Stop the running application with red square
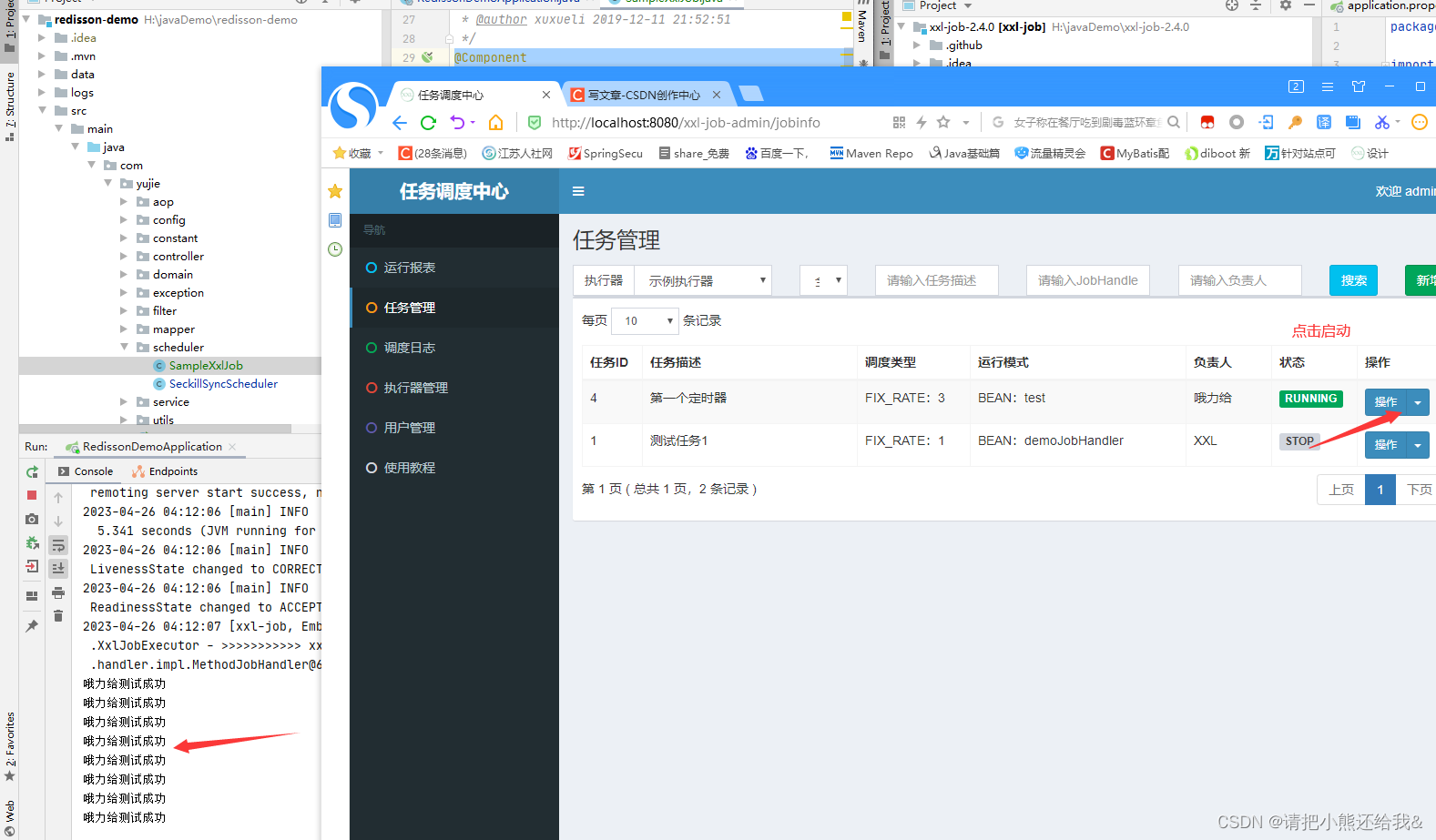1436x840 pixels. [32, 495]
